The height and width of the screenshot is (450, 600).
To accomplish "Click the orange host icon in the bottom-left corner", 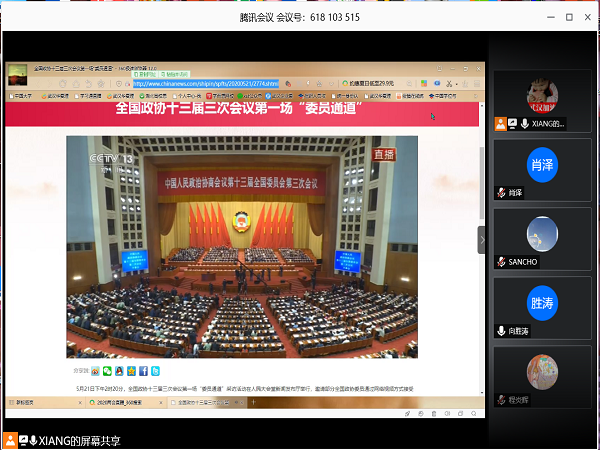I will pos(10,440).
